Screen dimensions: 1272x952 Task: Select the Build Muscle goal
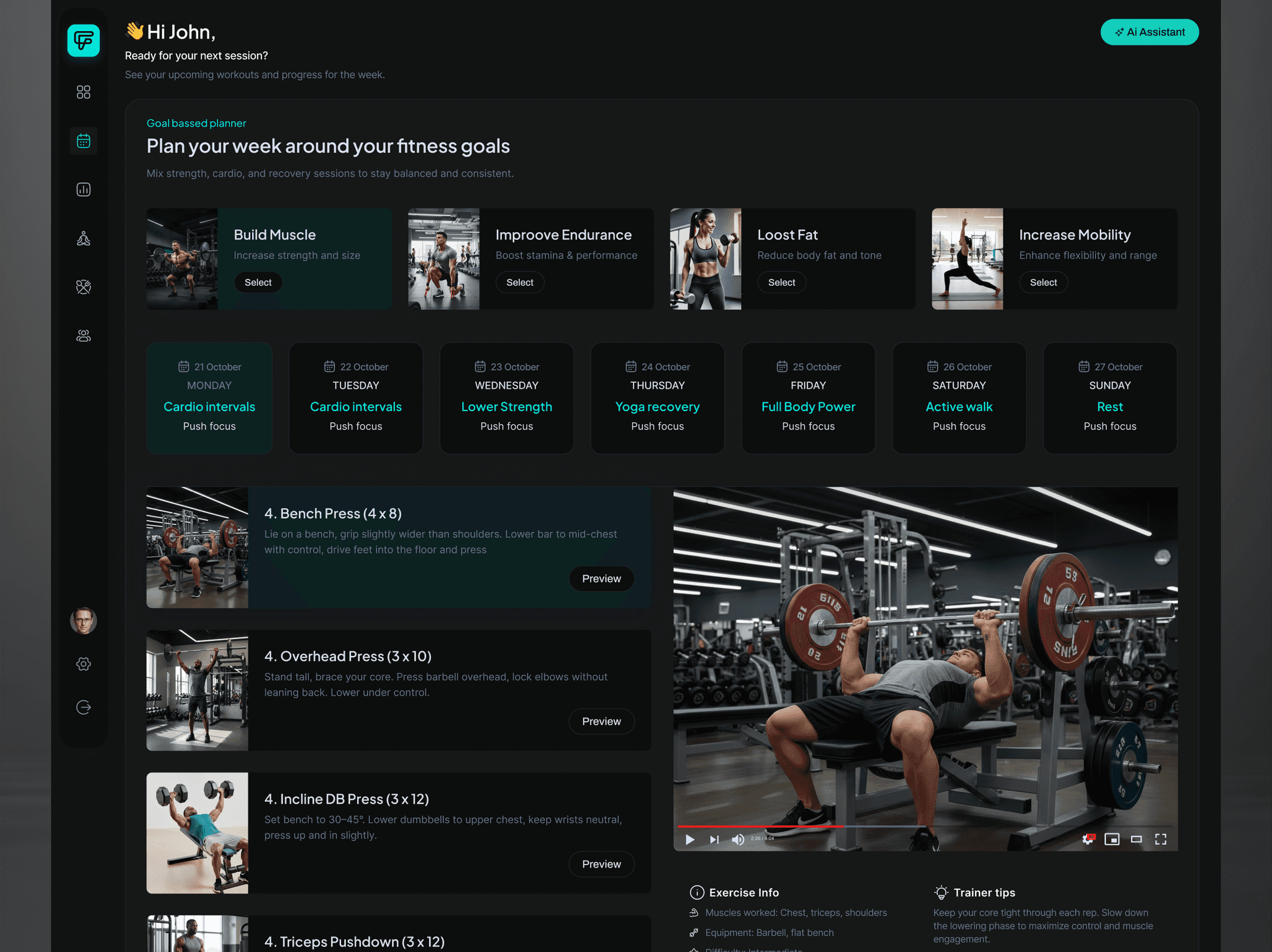click(258, 283)
